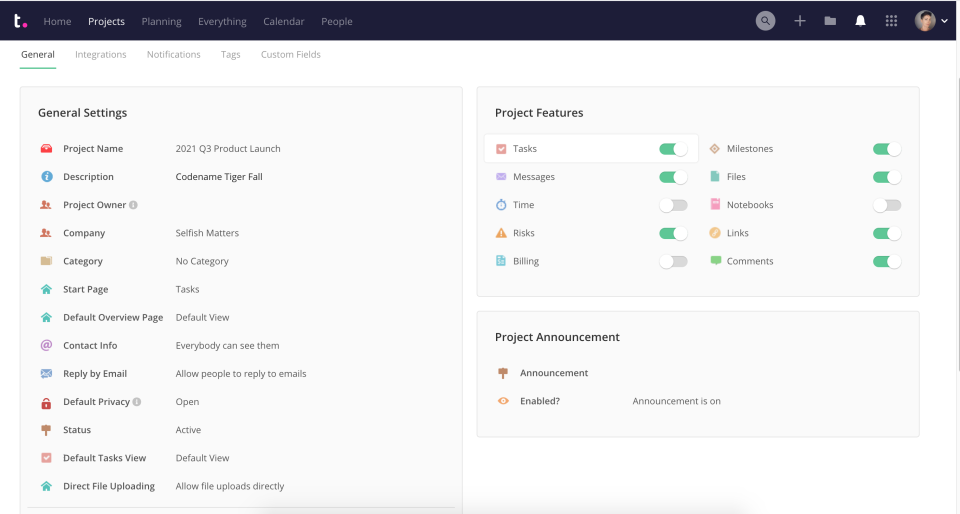The image size is (960, 514).
Task: Click the plus quick-add icon
Action: [x=800, y=21]
